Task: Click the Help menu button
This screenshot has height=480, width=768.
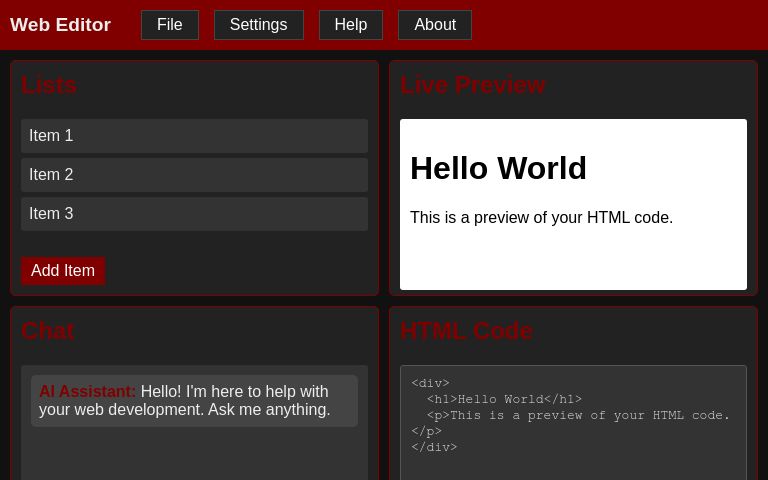Action: [350, 25]
